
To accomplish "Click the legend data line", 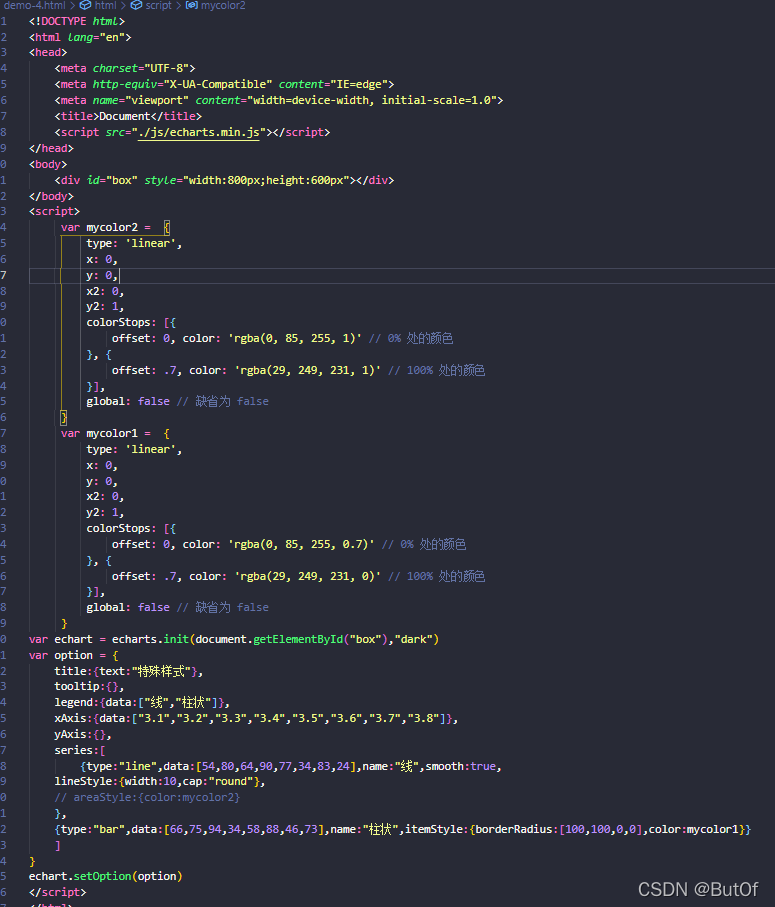I will coord(142,703).
